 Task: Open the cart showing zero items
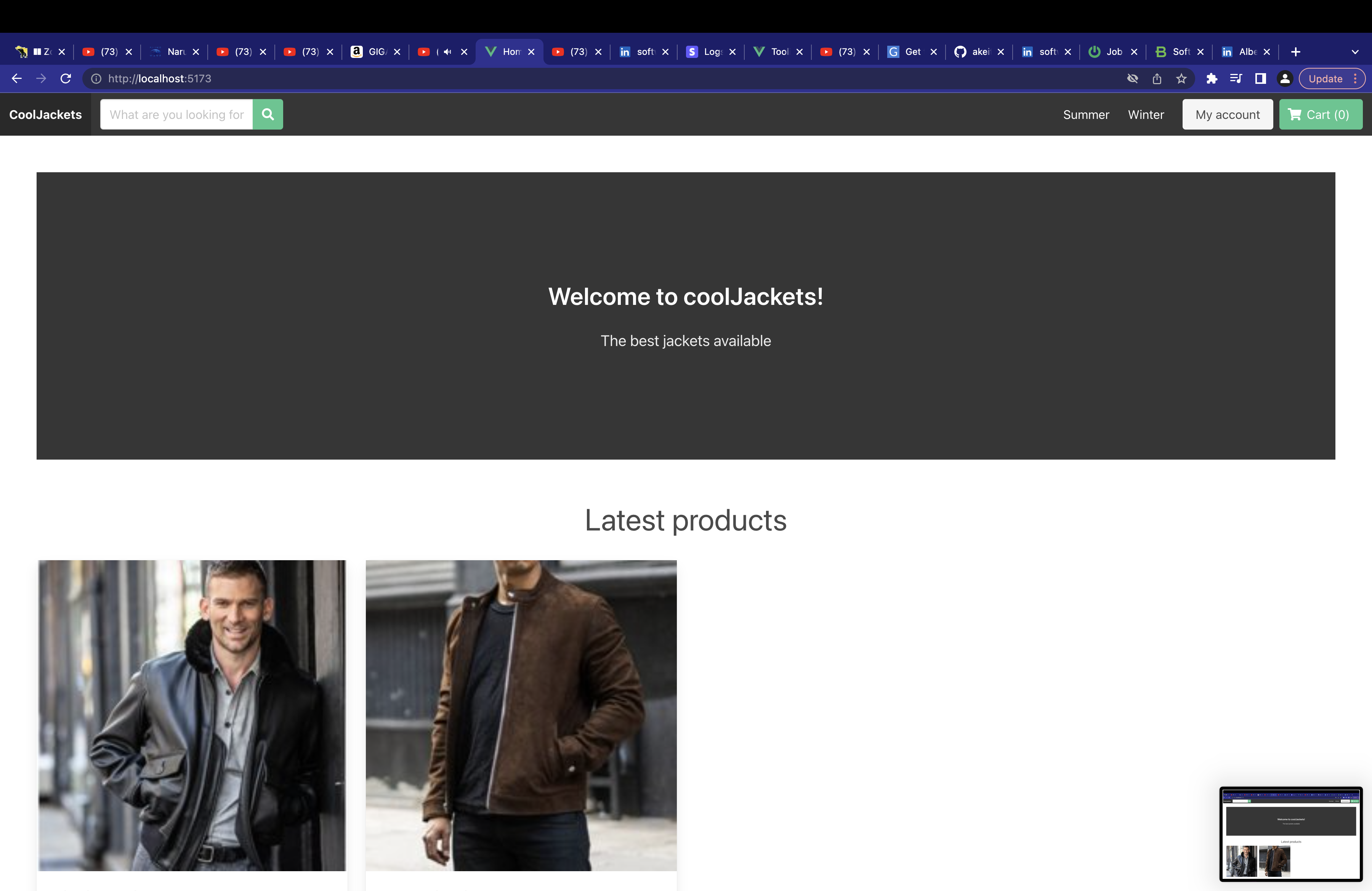(x=1320, y=114)
